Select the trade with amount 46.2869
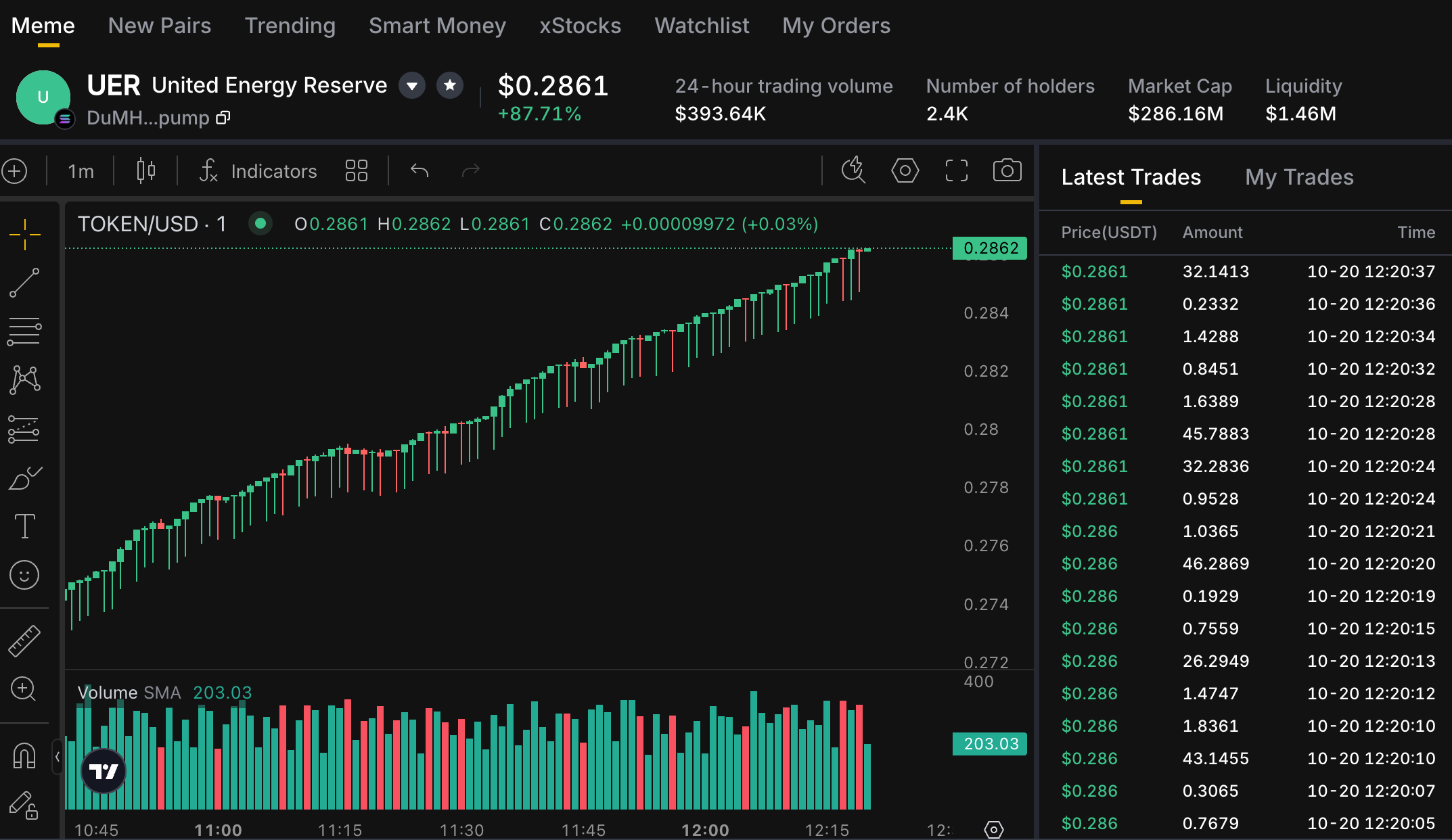This screenshot has width=1452, height=840. click(1246, 564)
